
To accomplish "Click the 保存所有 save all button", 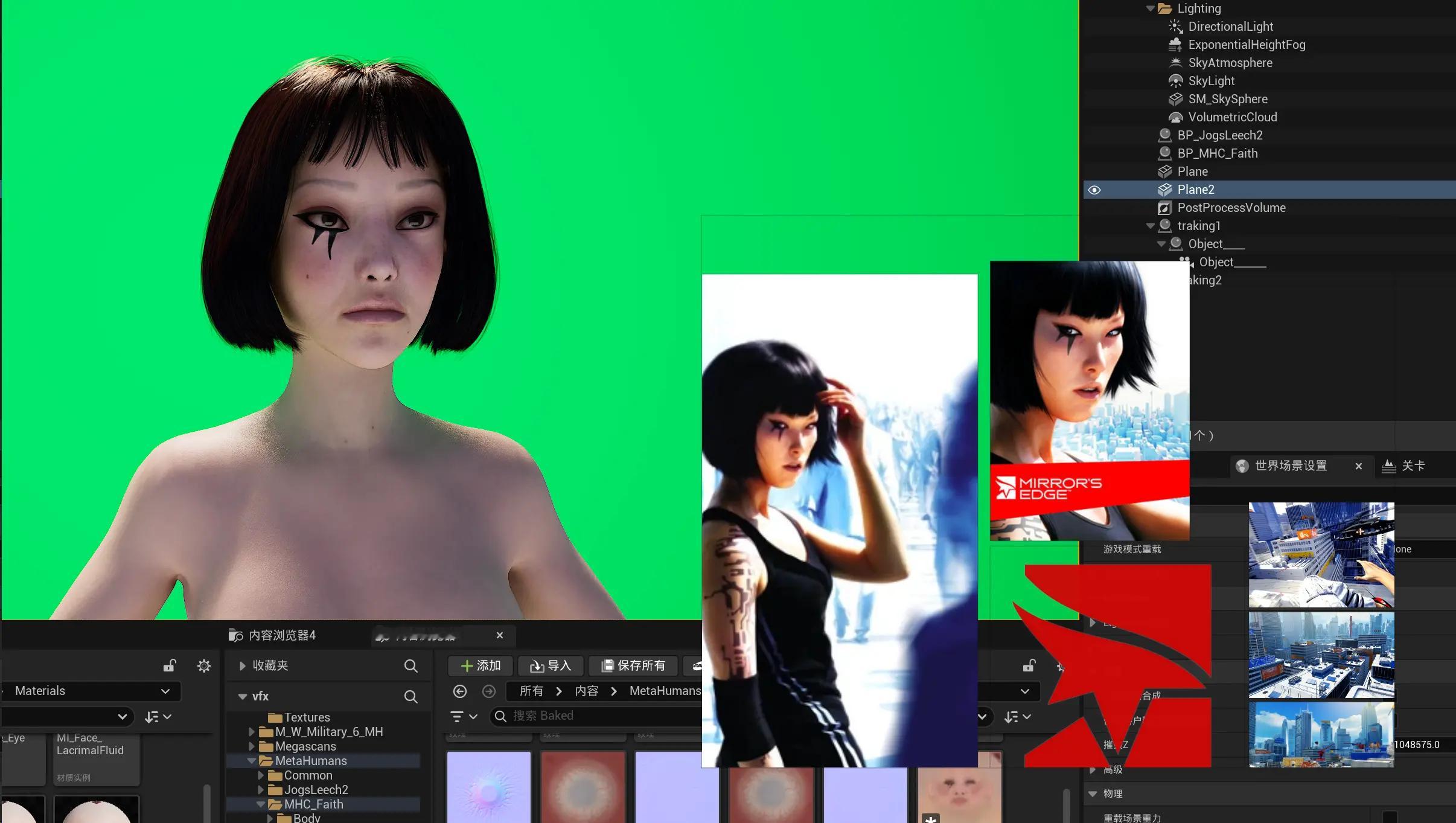I will click(x=633, y=665).
